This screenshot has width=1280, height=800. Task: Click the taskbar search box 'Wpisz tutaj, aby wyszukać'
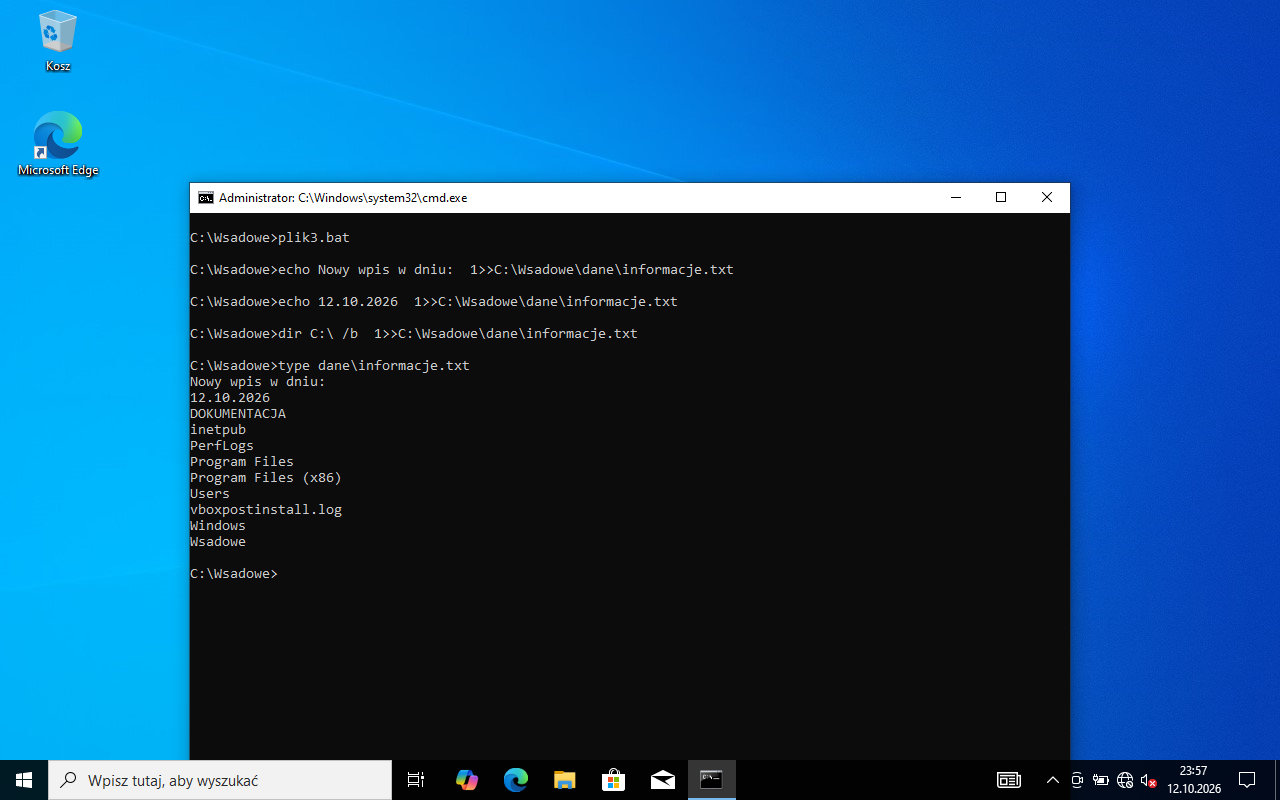pos(220,780)
